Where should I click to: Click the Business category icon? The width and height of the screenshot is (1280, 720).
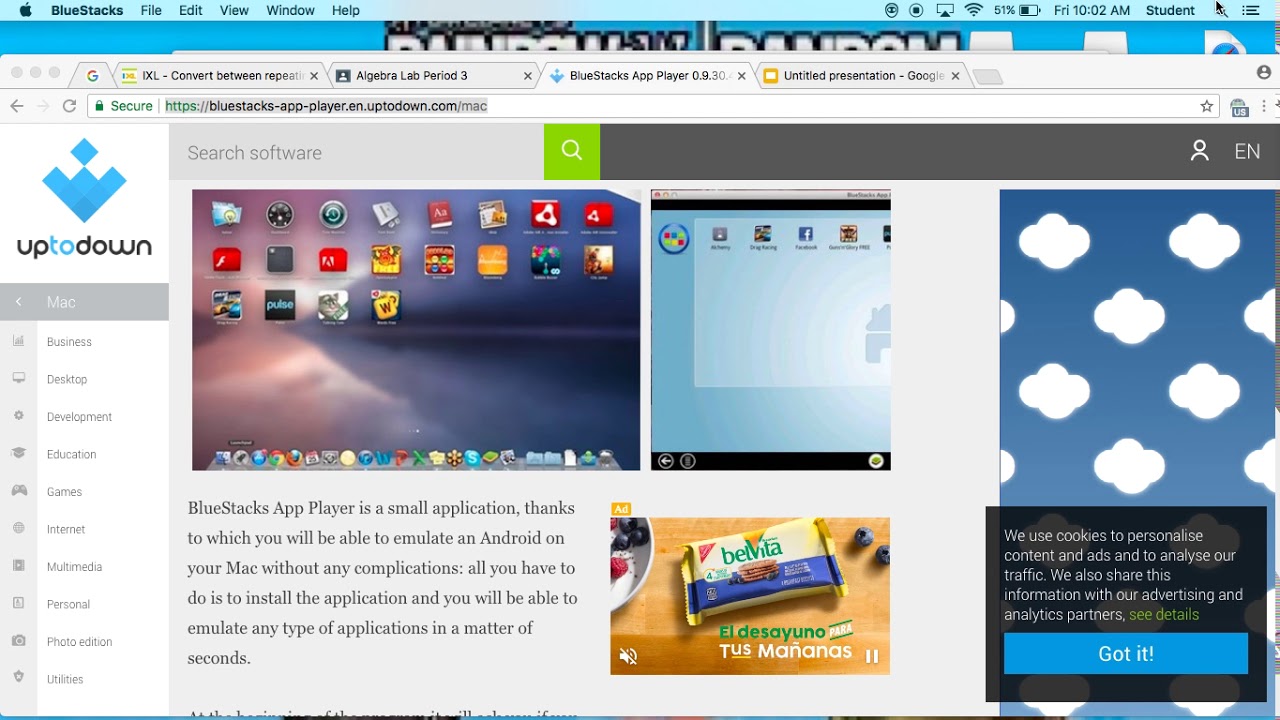point(18,341)
